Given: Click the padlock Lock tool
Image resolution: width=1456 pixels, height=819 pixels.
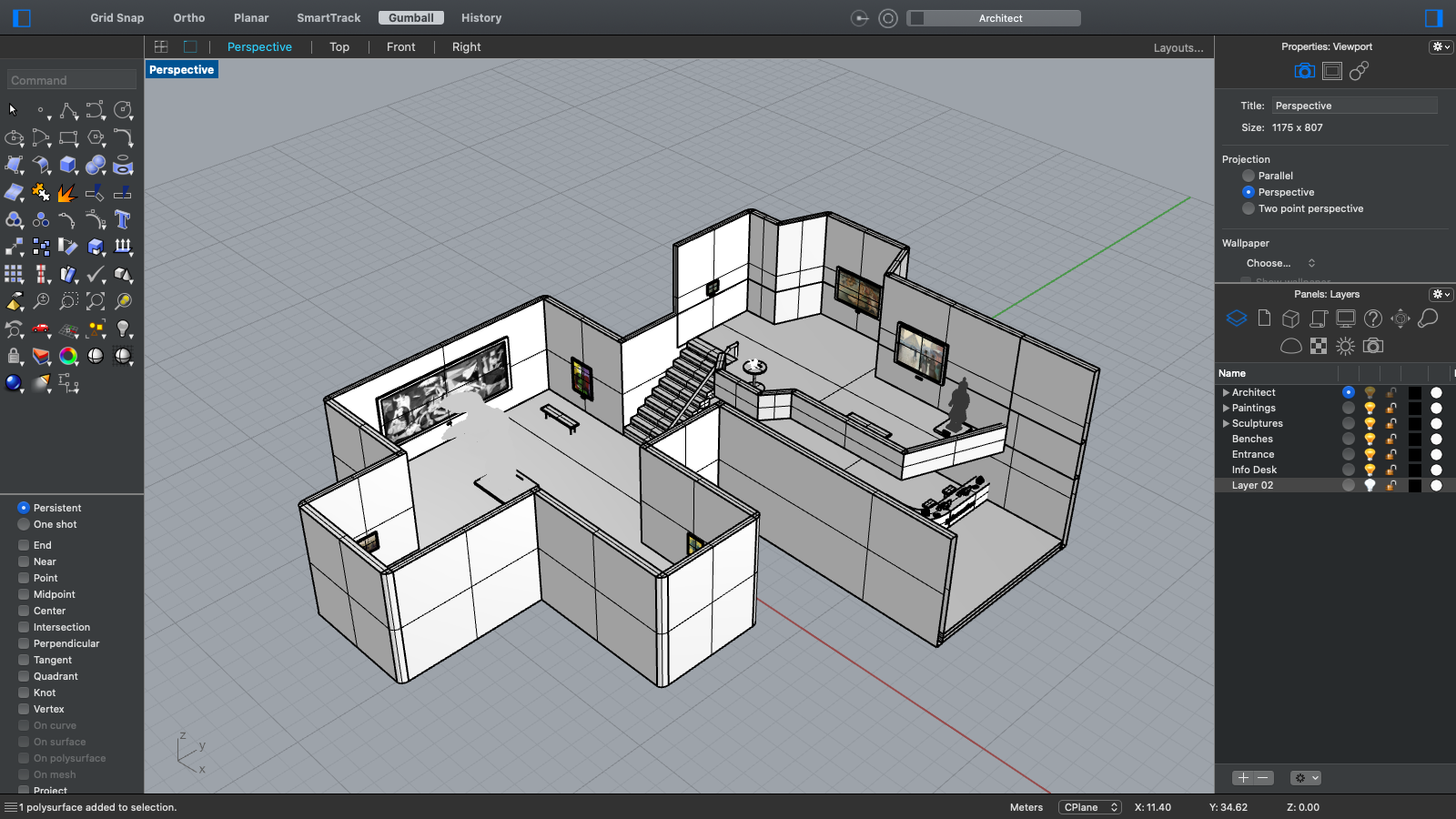Looking at the screenshot, I should (x=14, y=356).
